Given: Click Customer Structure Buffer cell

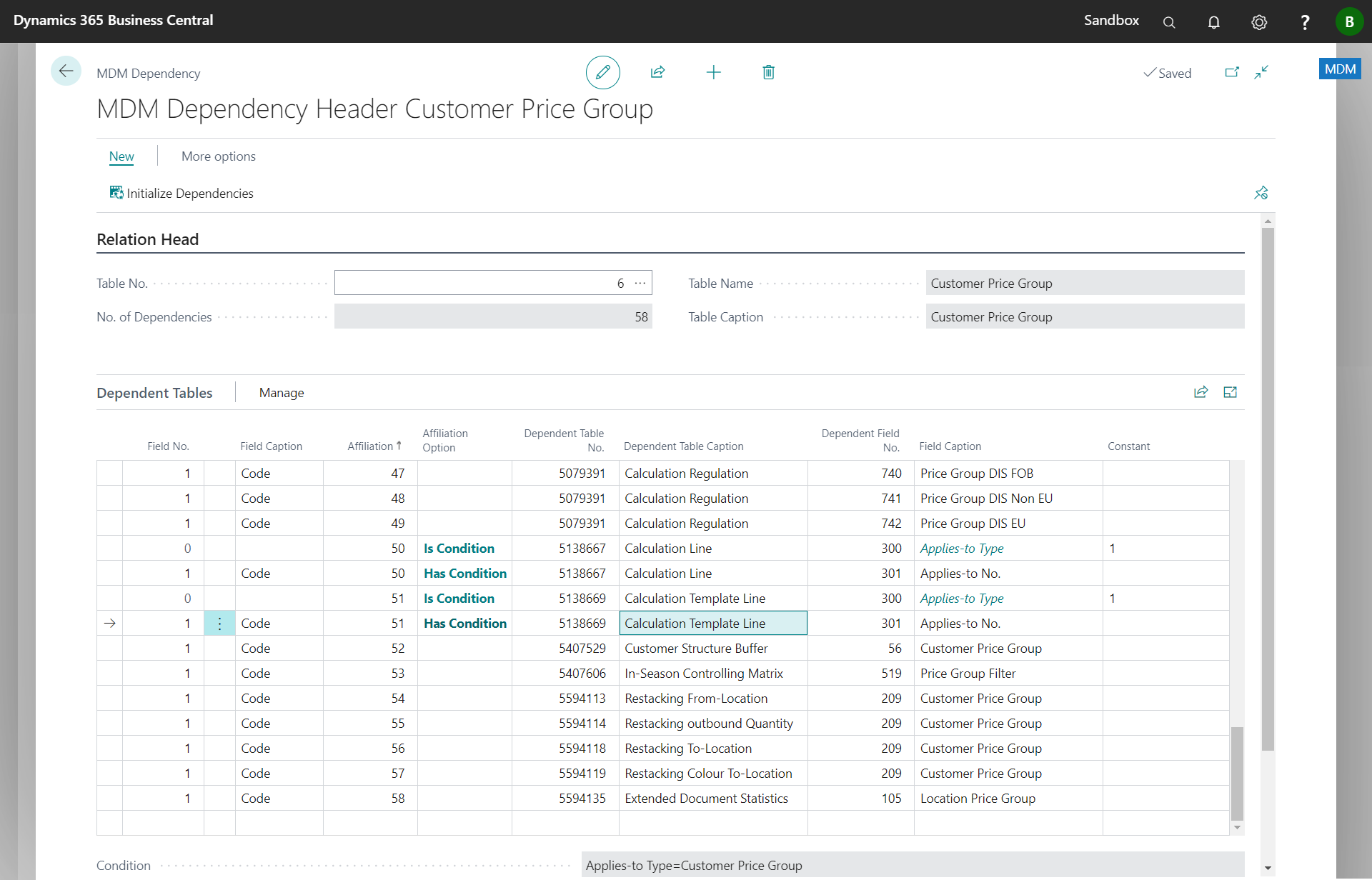Looking at the screenshot, I should [713, 649].
